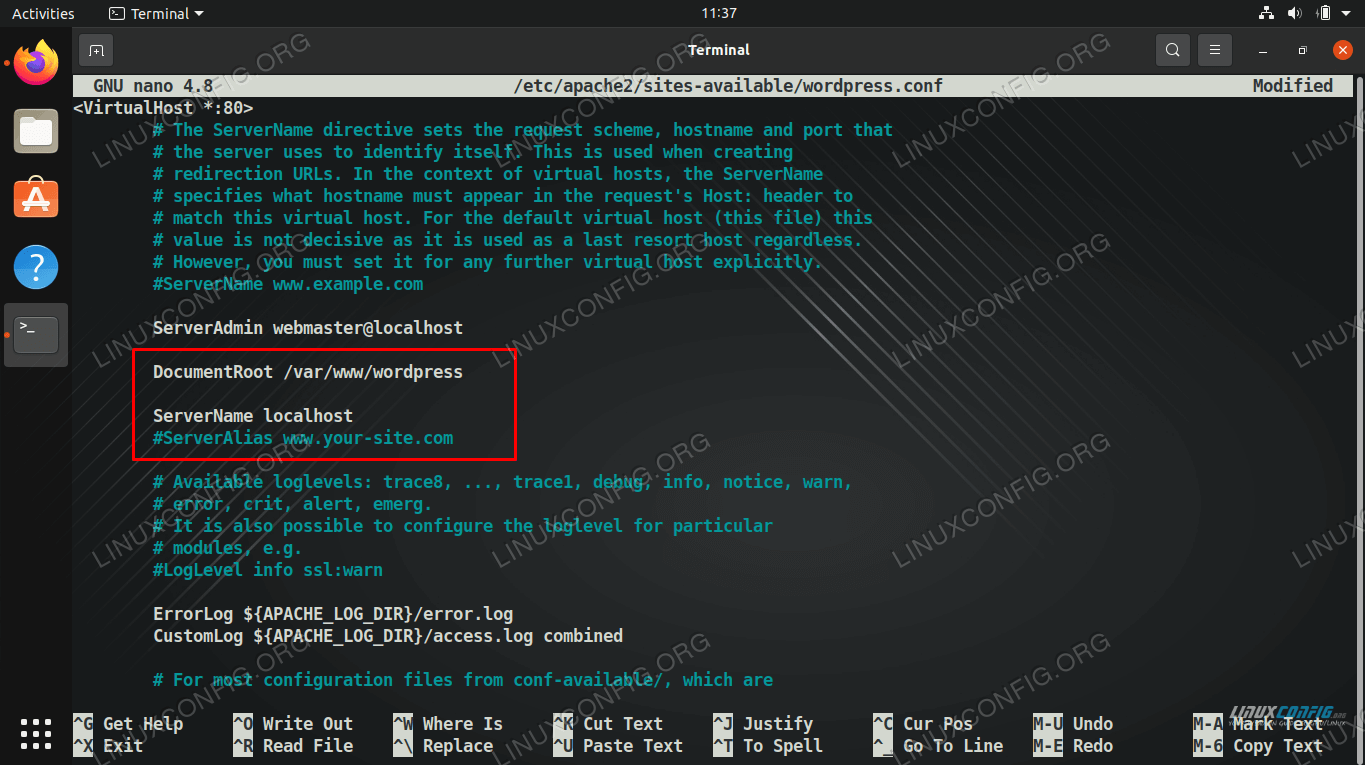Click the #ServerAlias www.your-site.com line
Image resolution: width=1365 pixels, height=765 pixels.
click(303, 438)
